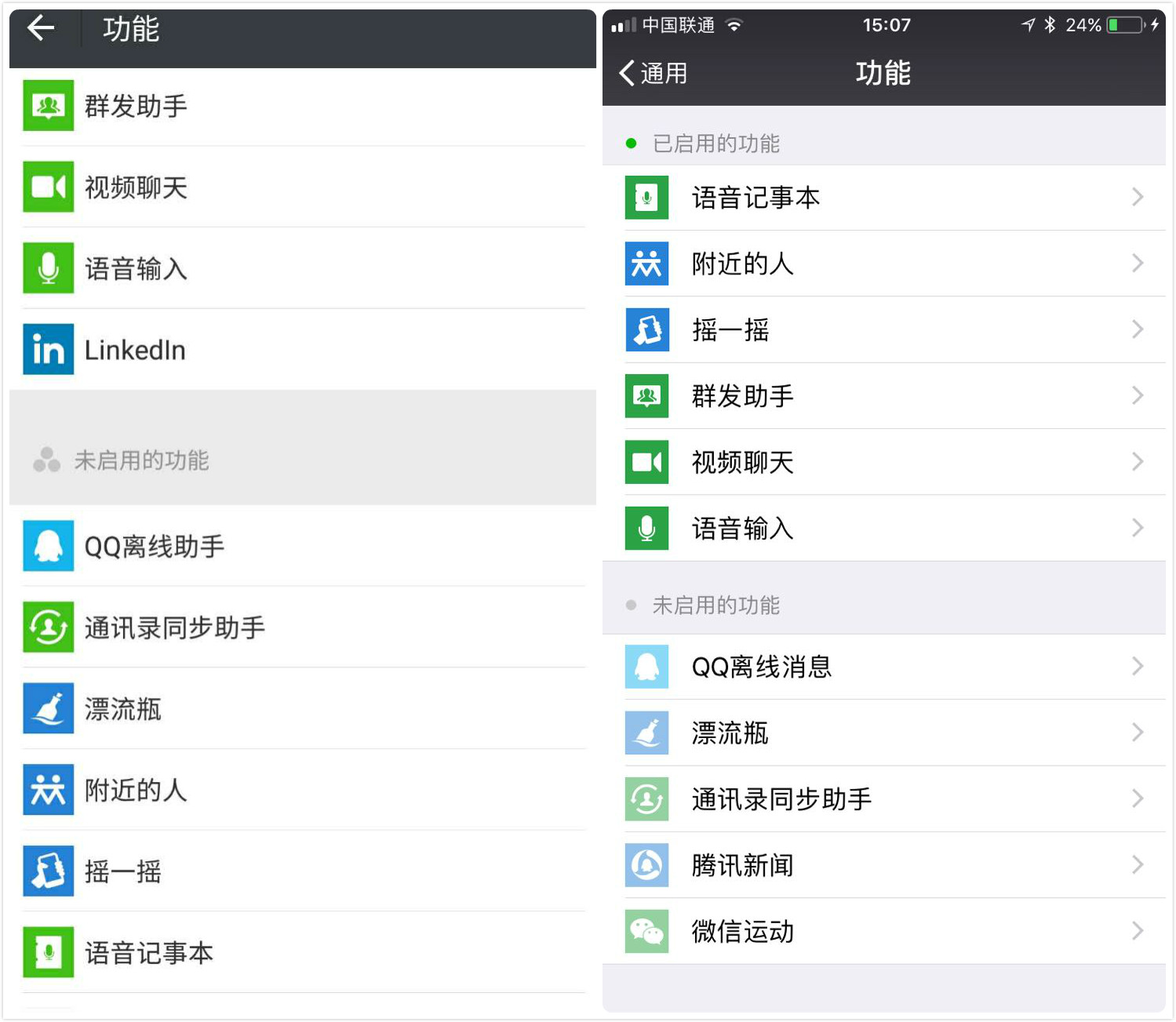Viewport: 1176px width, 1022px height.
Task: Select QQ离线助手 text label
Action: [x=155, y=547]
